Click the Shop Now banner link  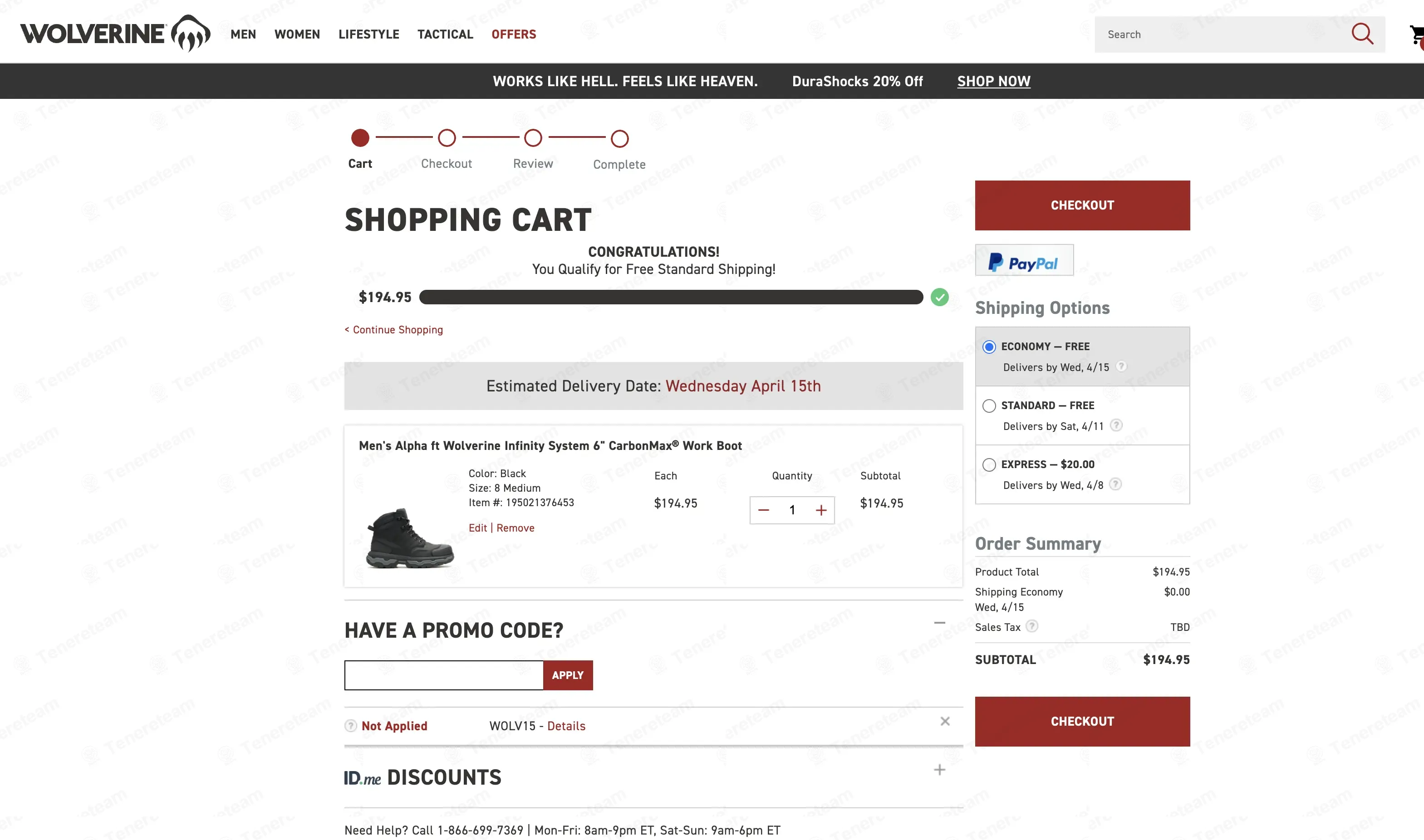point(994,82)
